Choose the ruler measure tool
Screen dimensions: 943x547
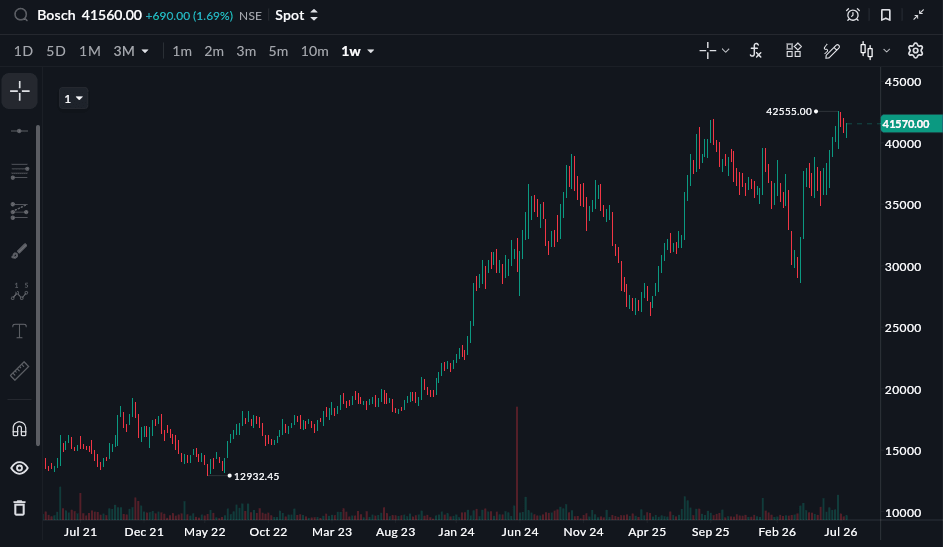click(x=19, y=371)
